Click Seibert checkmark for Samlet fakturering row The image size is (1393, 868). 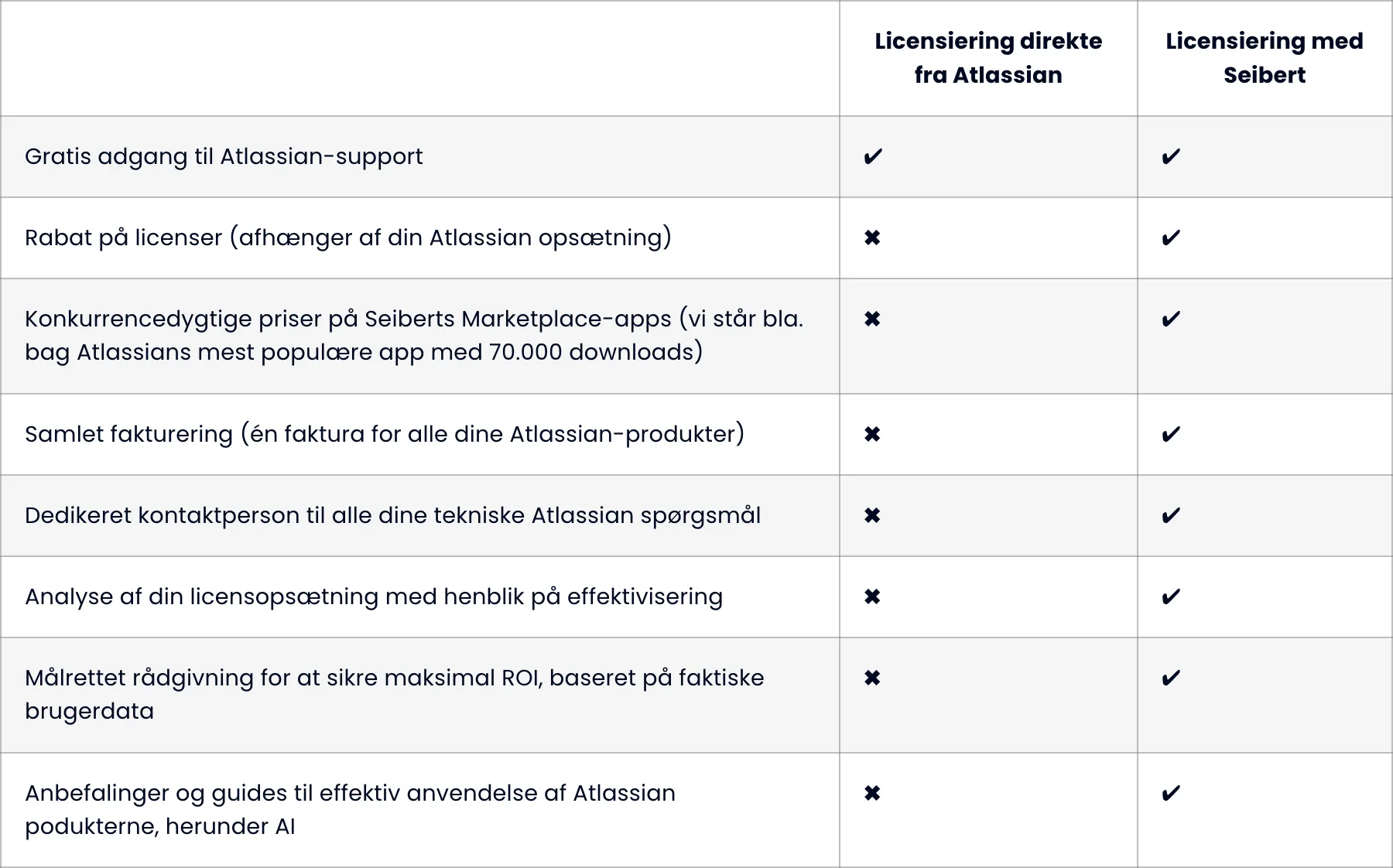pos(1171,434)
